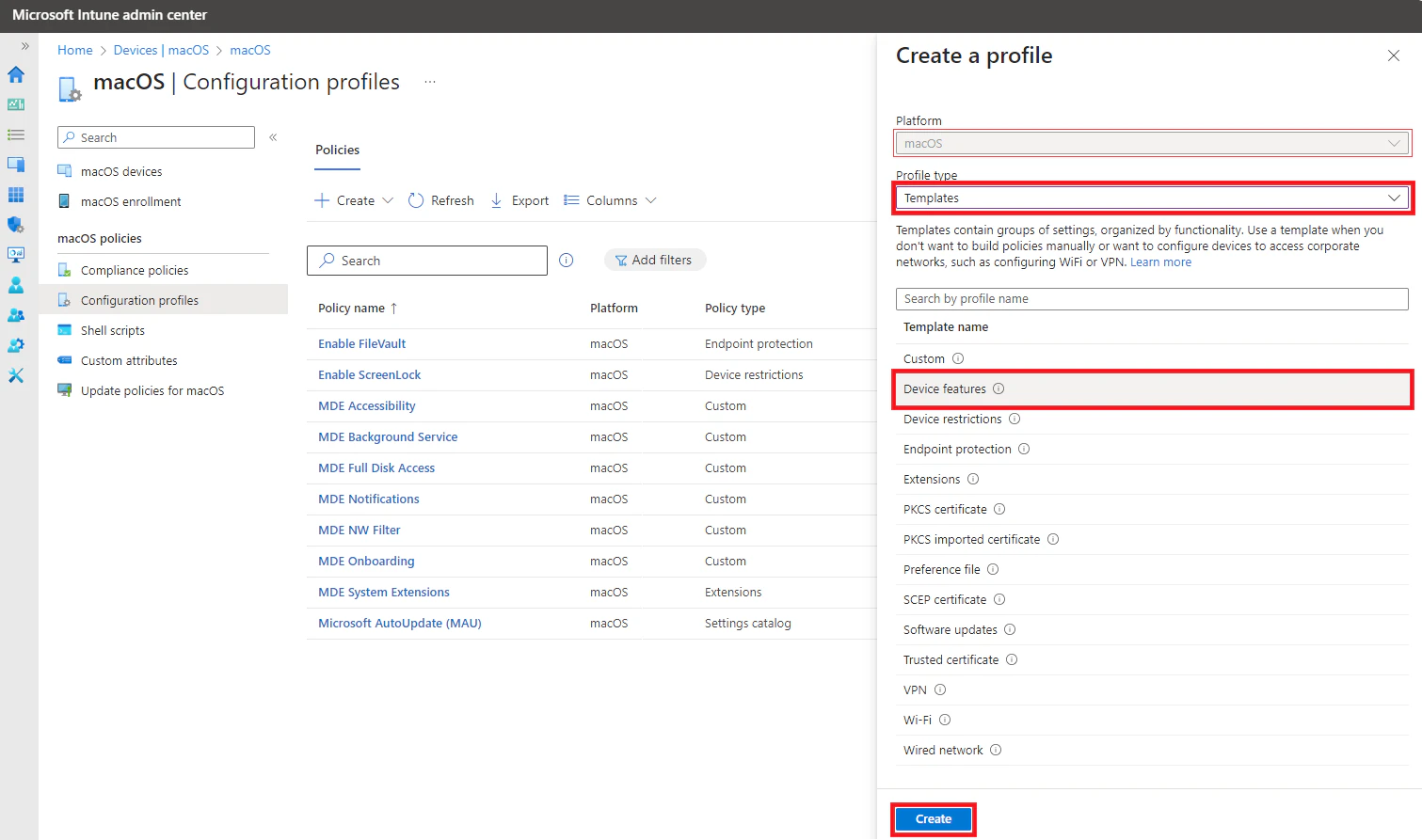
Task: Click the info icon next to PKCS certificate
Action: 999,509
